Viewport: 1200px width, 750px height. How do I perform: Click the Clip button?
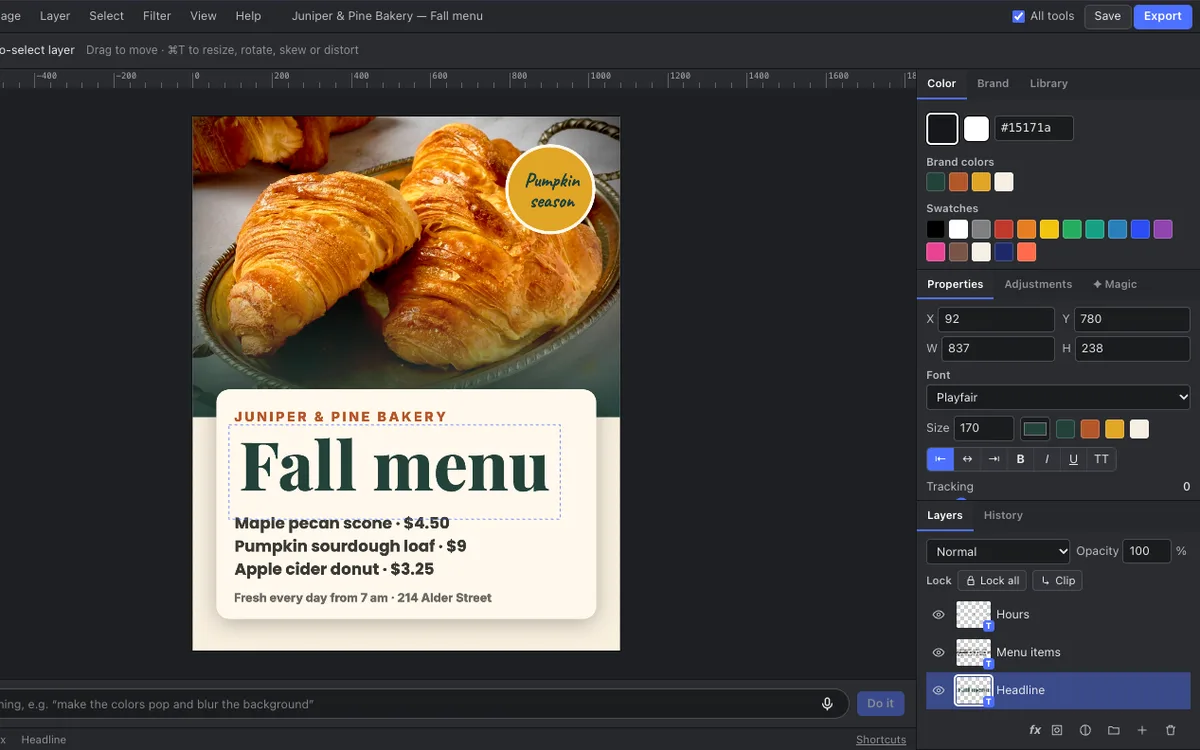tap(1057, 581)
